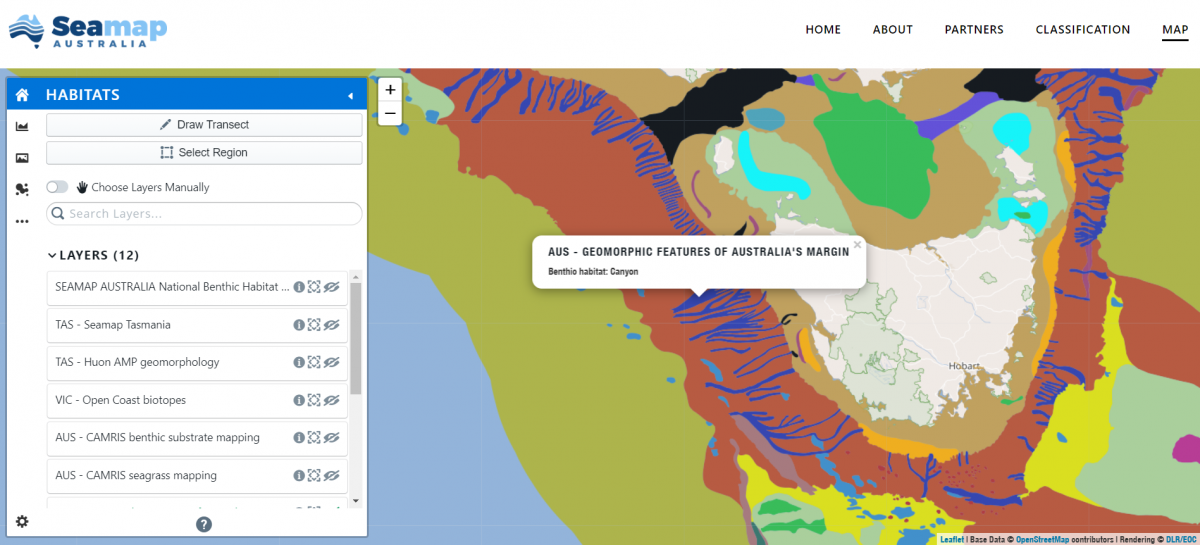Click the home icon in the sidebar
Image resolution: width=1200 pixels, height=545 pixels.
pyautogui.click(x=22, y=95)
